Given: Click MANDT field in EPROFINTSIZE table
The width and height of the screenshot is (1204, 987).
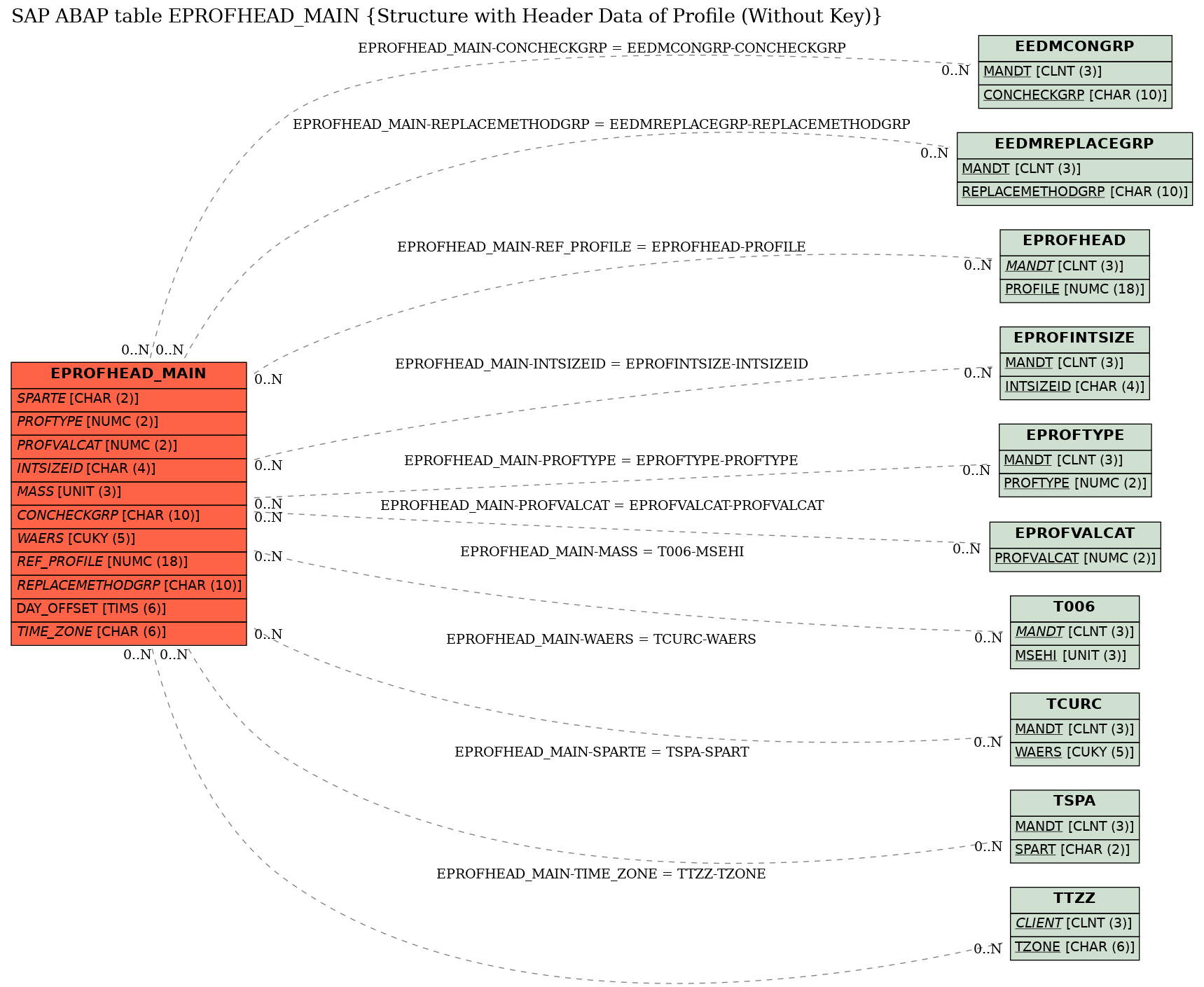Looking at the screenshot, I should [1074, 364].
